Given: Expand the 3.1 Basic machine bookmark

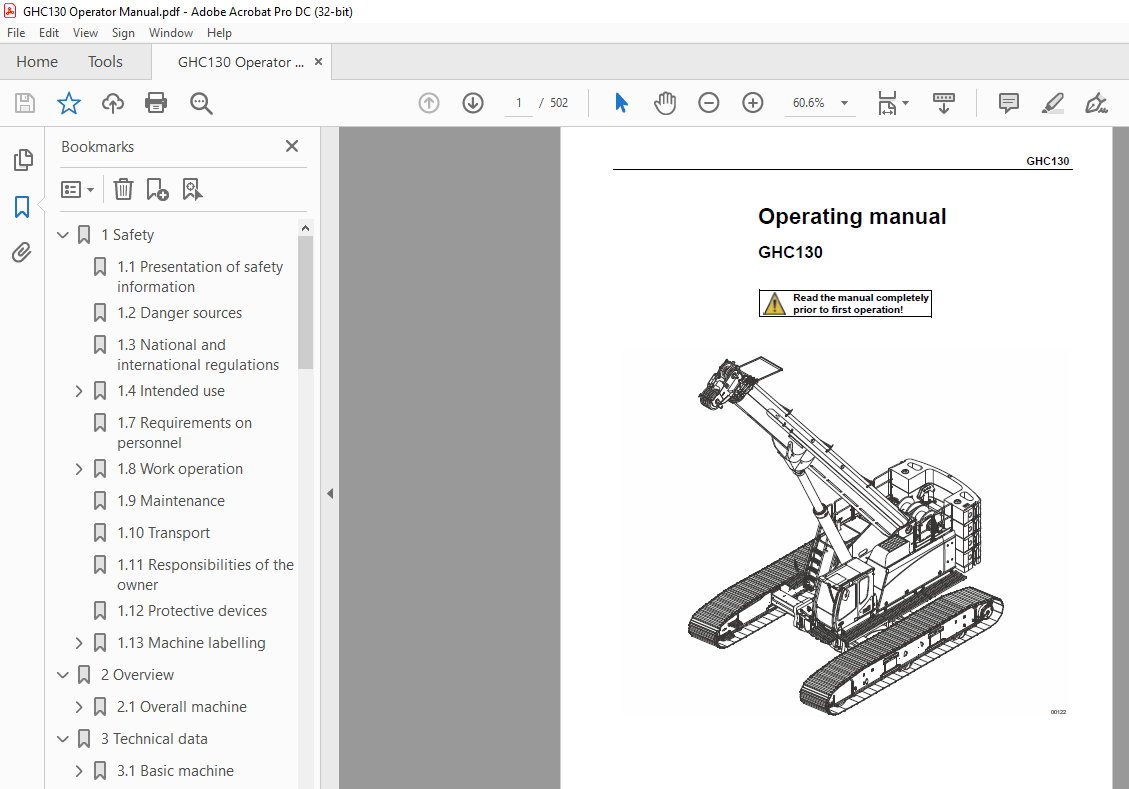Looking at the screenshot, I should [79, 771].
